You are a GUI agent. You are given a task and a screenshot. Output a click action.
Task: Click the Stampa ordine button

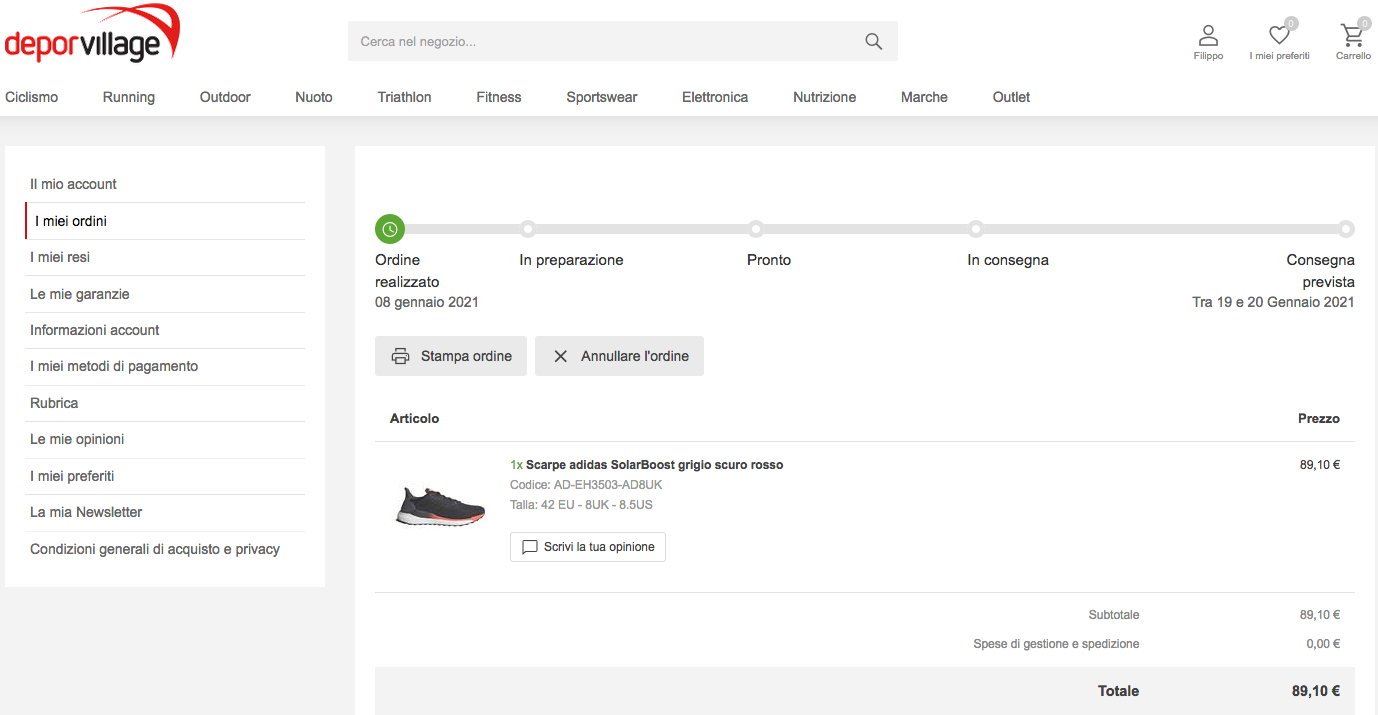[451, 356]
